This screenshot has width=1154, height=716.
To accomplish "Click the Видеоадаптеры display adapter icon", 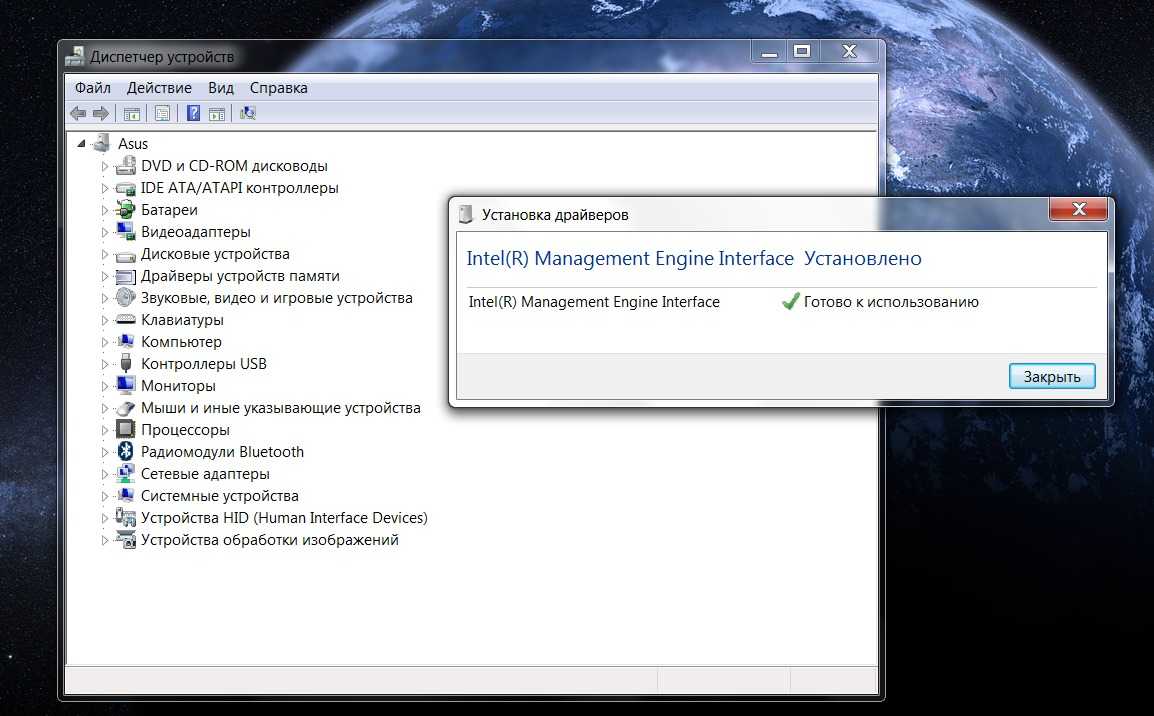I will 126,232.
